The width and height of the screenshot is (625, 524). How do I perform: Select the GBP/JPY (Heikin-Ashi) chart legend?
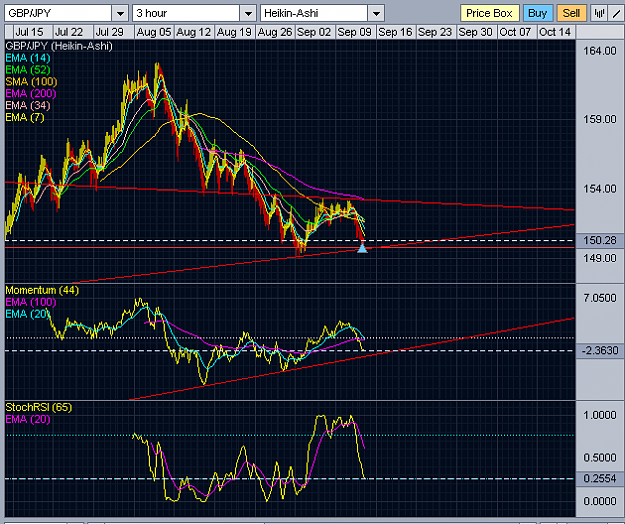(59, 46)
